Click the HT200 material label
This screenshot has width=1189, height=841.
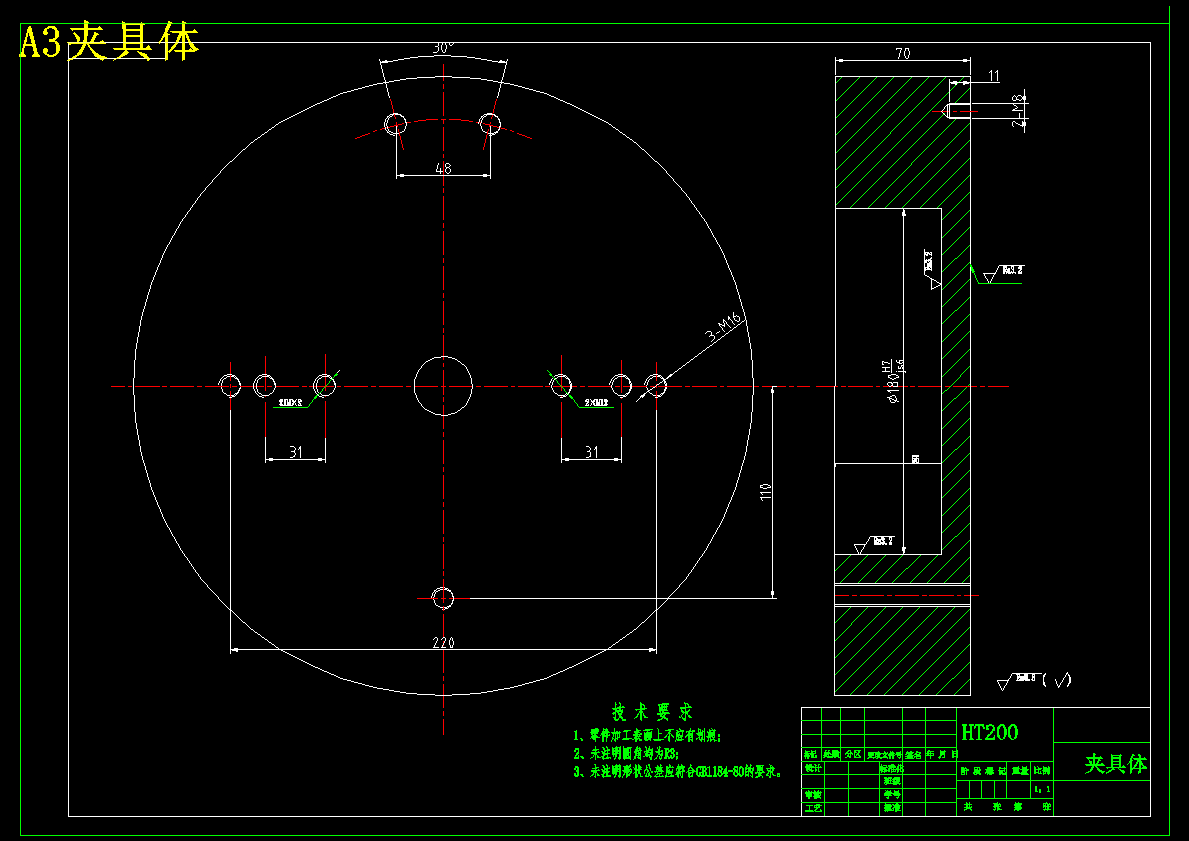[990, 732]
